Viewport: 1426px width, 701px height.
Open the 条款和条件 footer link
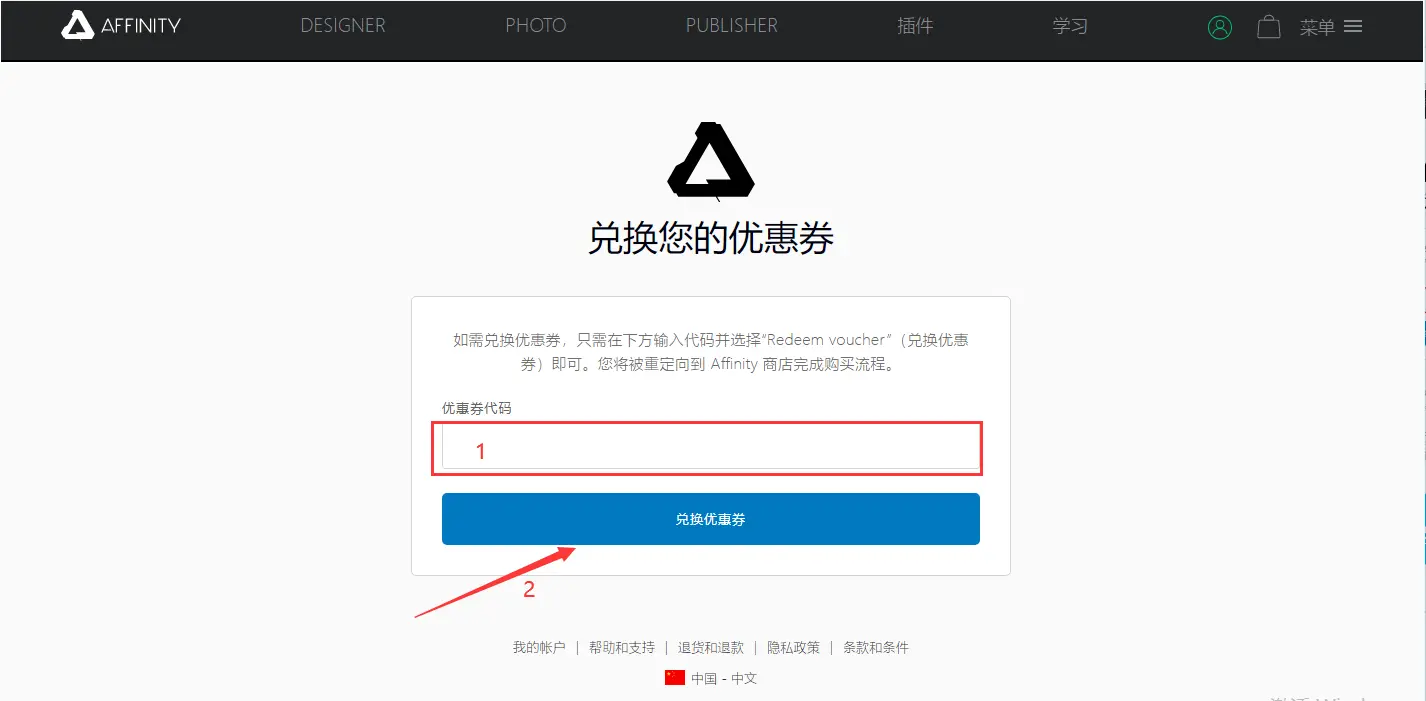pyautogui.click(x=876, y=648)
